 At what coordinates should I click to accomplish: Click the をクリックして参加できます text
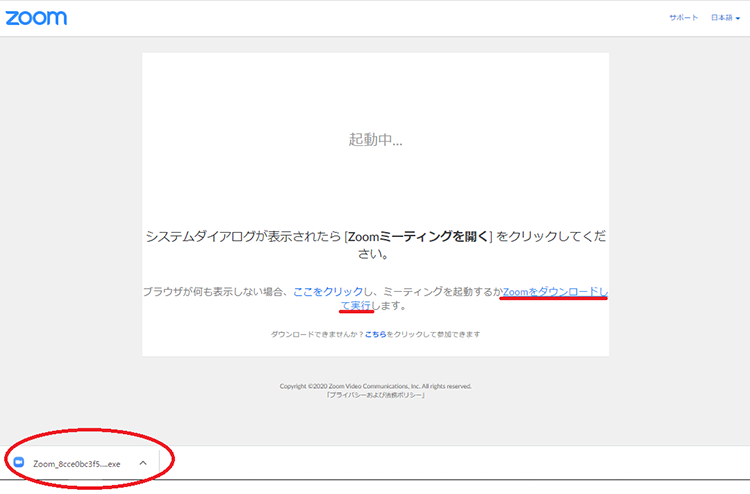[x=433, y=334]
